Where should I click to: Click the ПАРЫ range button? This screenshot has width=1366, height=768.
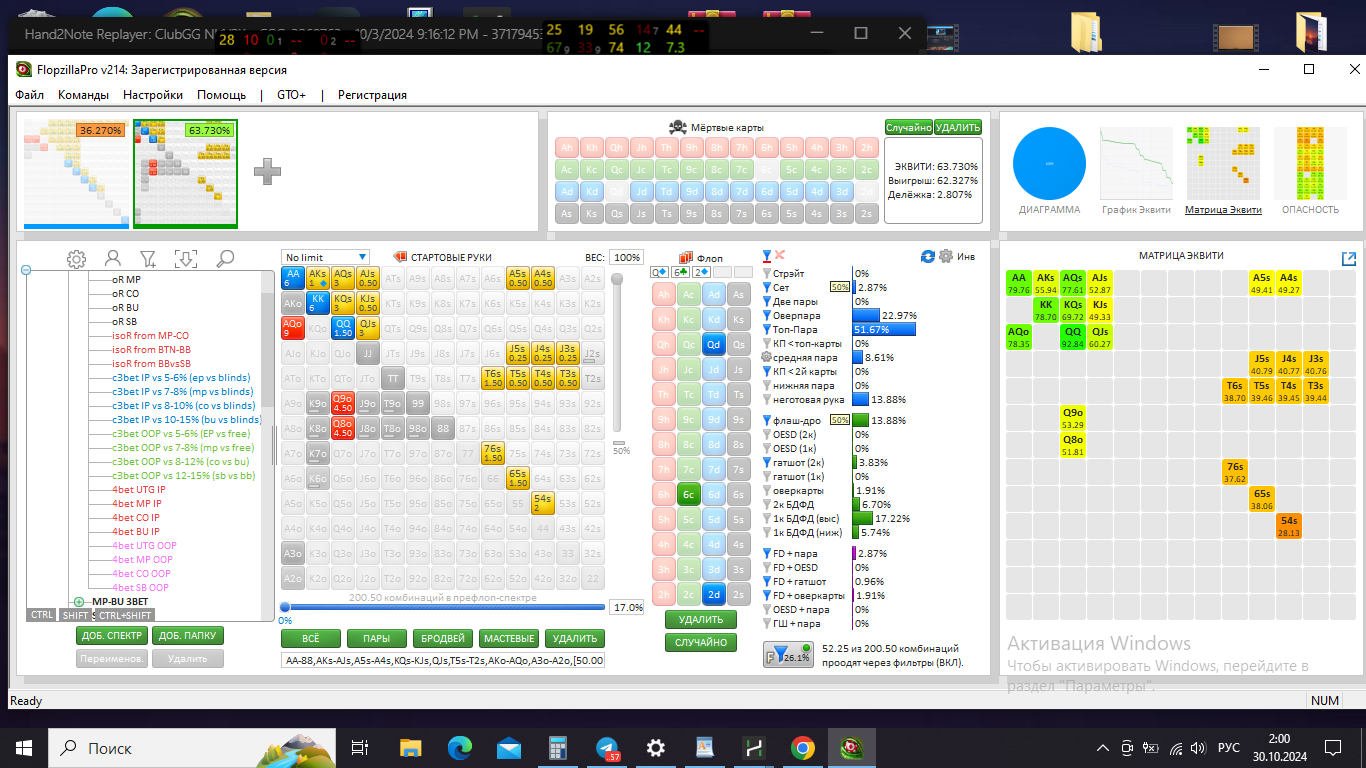(x=377, y=638)
